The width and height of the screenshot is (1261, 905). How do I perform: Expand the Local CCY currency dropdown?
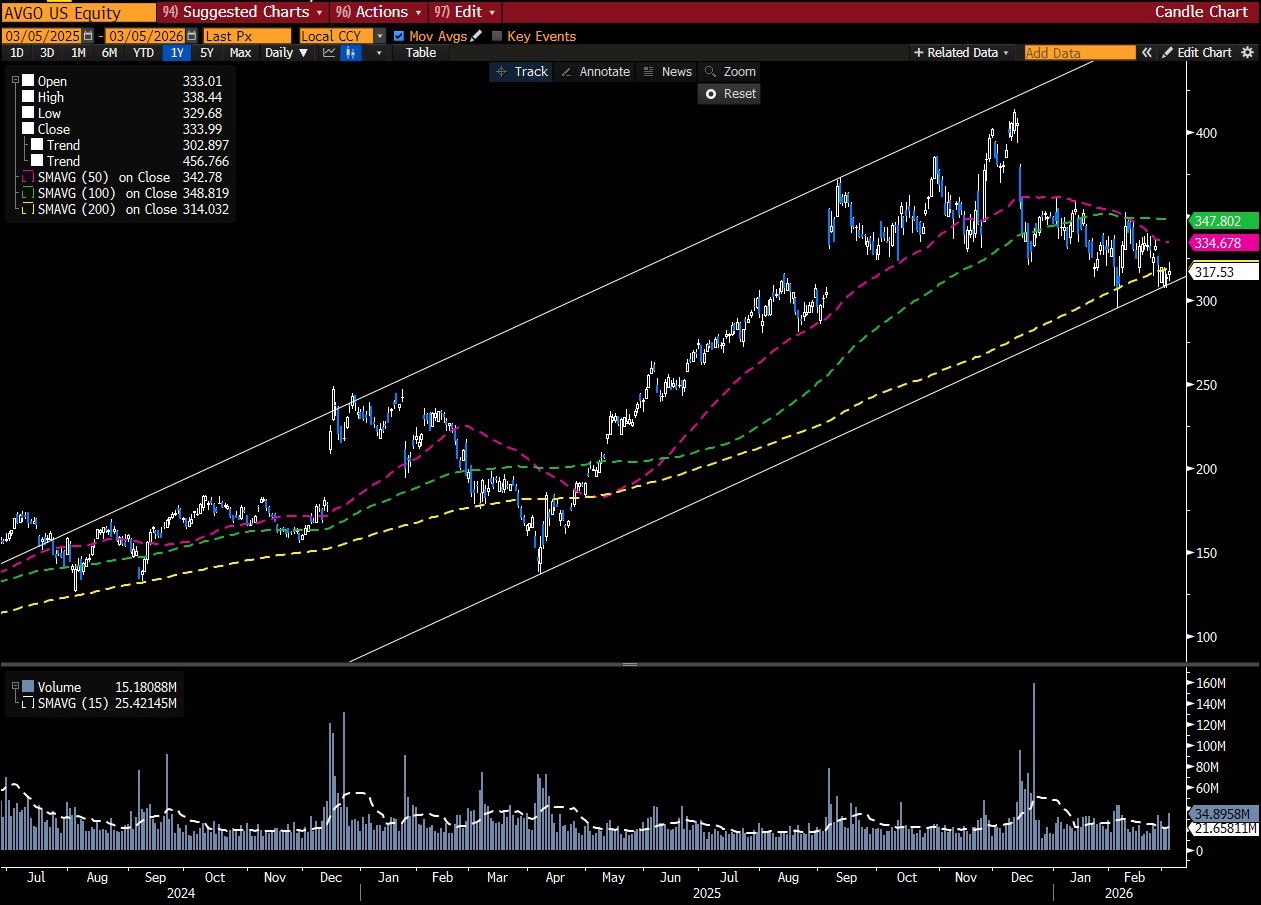(380, 36)
